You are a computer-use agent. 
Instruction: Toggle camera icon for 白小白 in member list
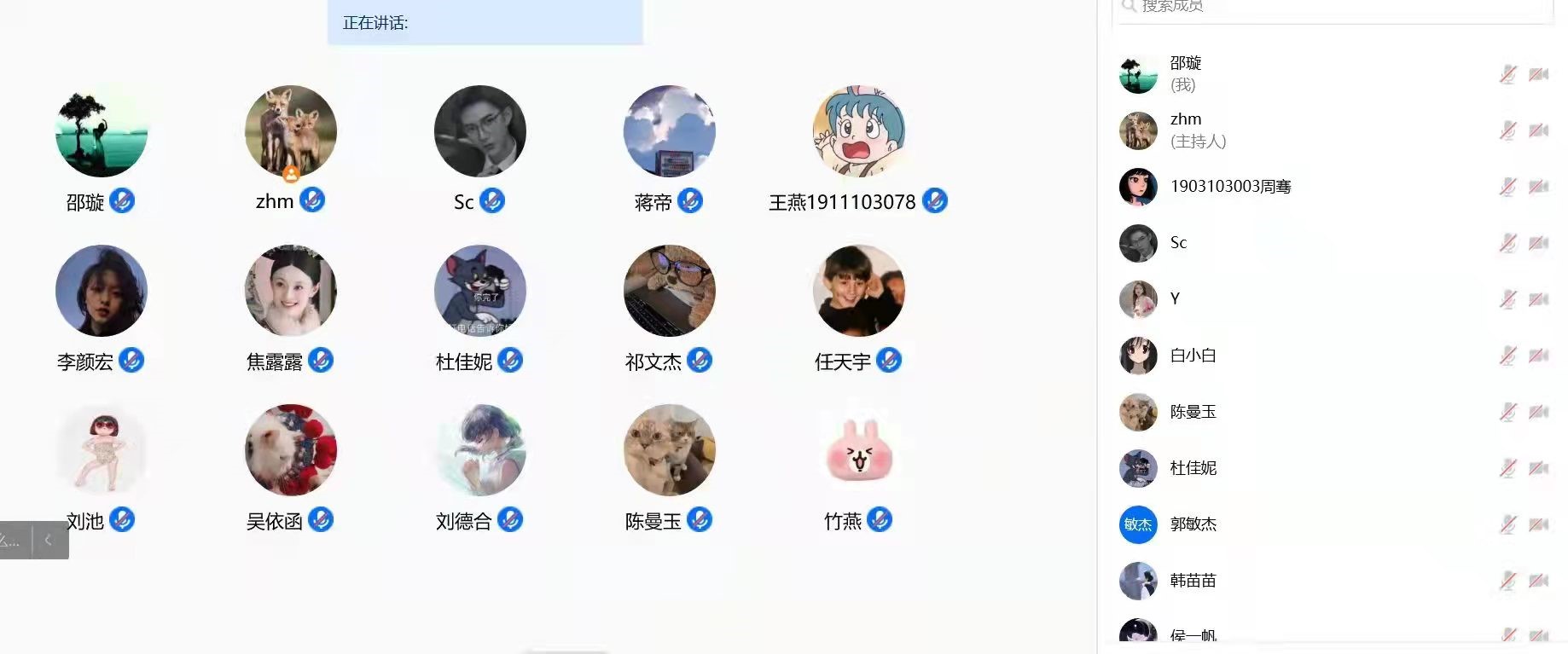1539,356
